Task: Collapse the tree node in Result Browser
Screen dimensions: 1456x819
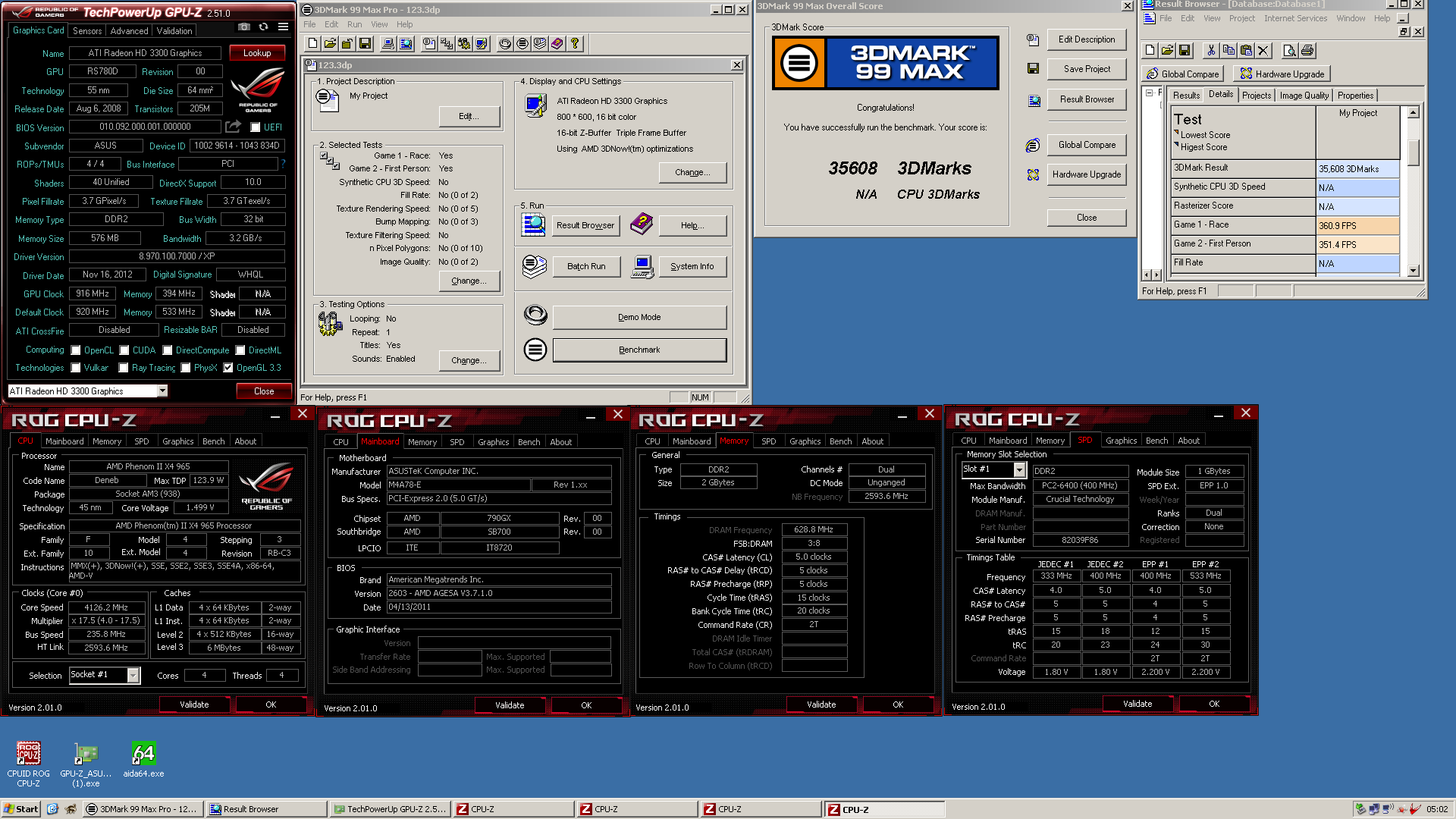Action: 1150,93
